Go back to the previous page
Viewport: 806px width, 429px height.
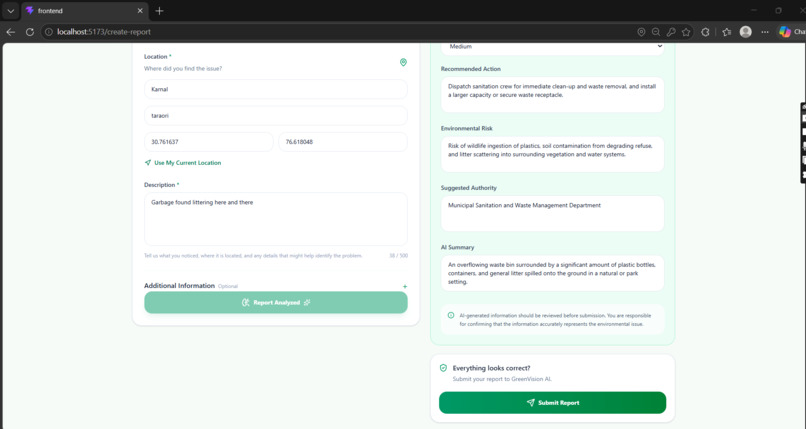(11, 32)
